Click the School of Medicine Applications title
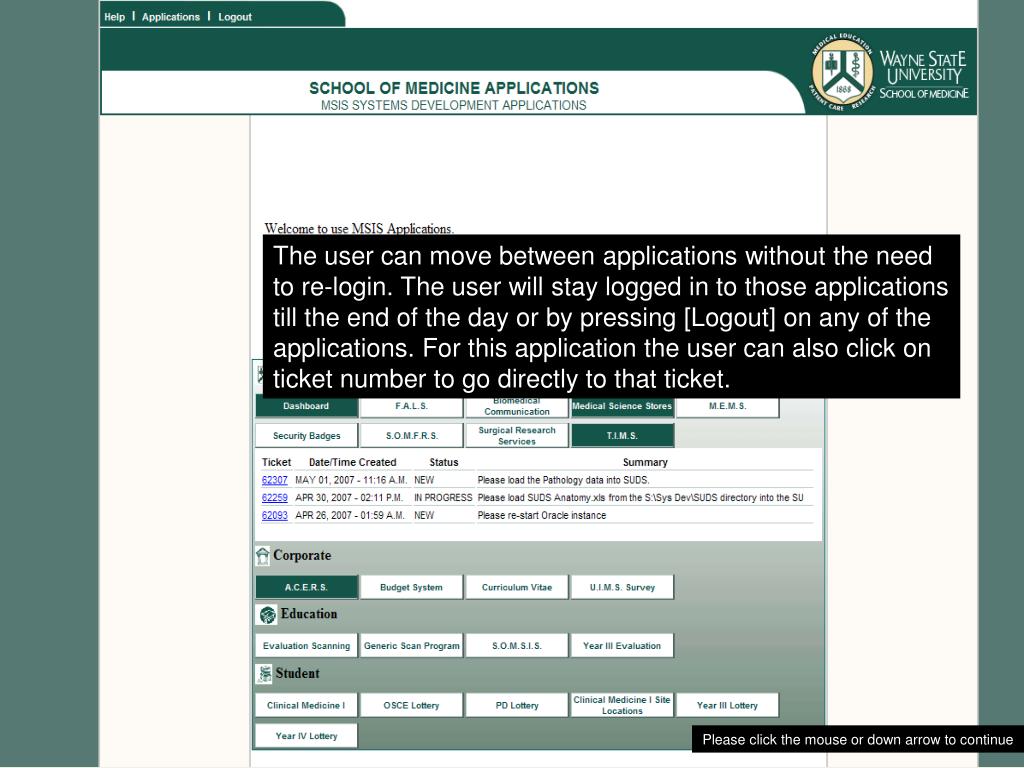The height and width of the screenshot is (768, 1024). click(454, 88)
